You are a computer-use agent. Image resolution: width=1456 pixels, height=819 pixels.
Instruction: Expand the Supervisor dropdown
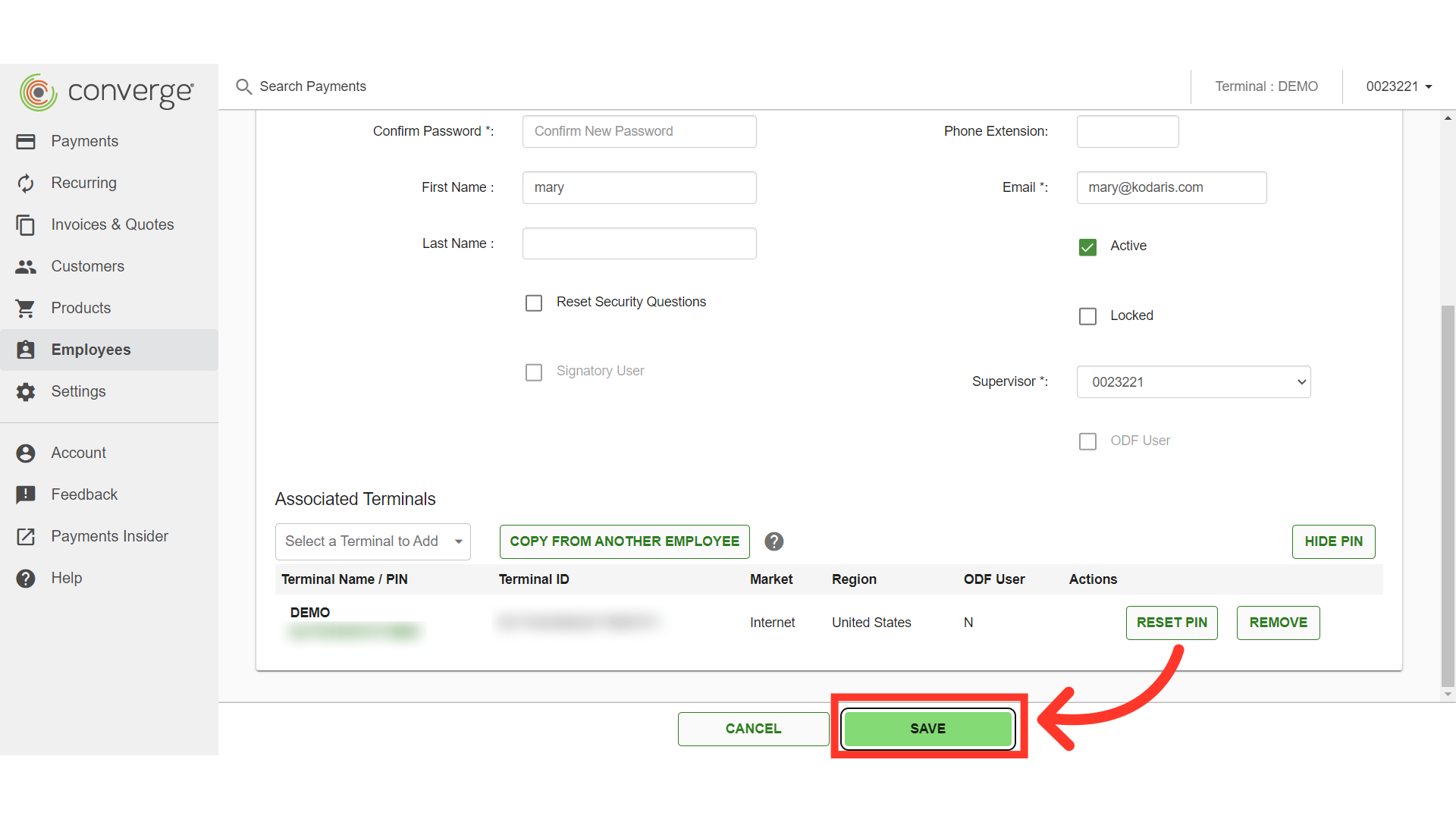[1193, 382]
